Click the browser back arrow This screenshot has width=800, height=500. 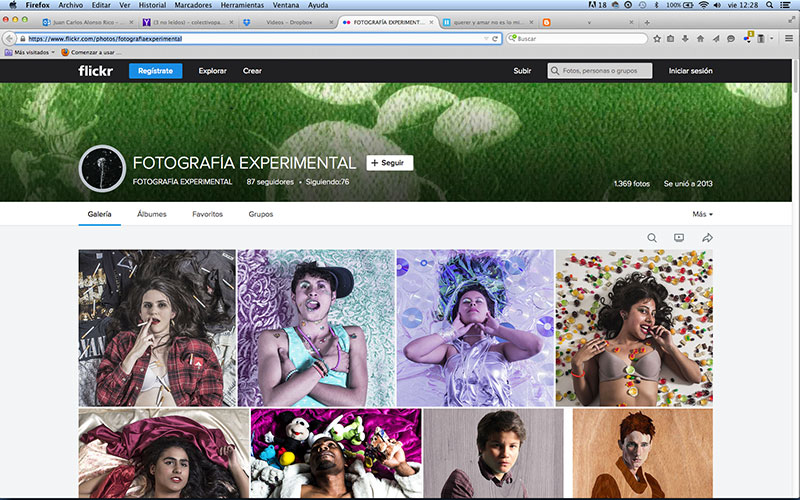coord(9,38)
